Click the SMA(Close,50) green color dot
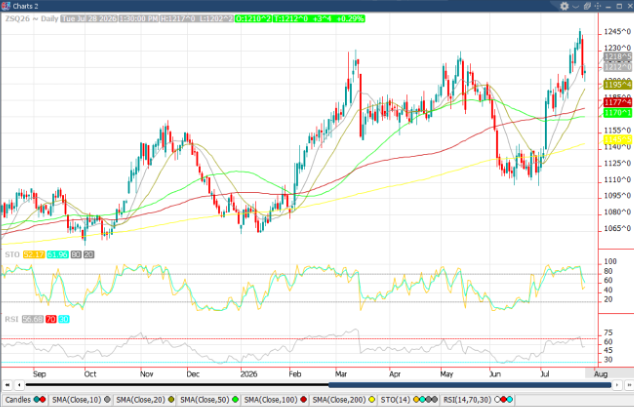The width and height of the screenshot is (634, 408). pos(235,400)
